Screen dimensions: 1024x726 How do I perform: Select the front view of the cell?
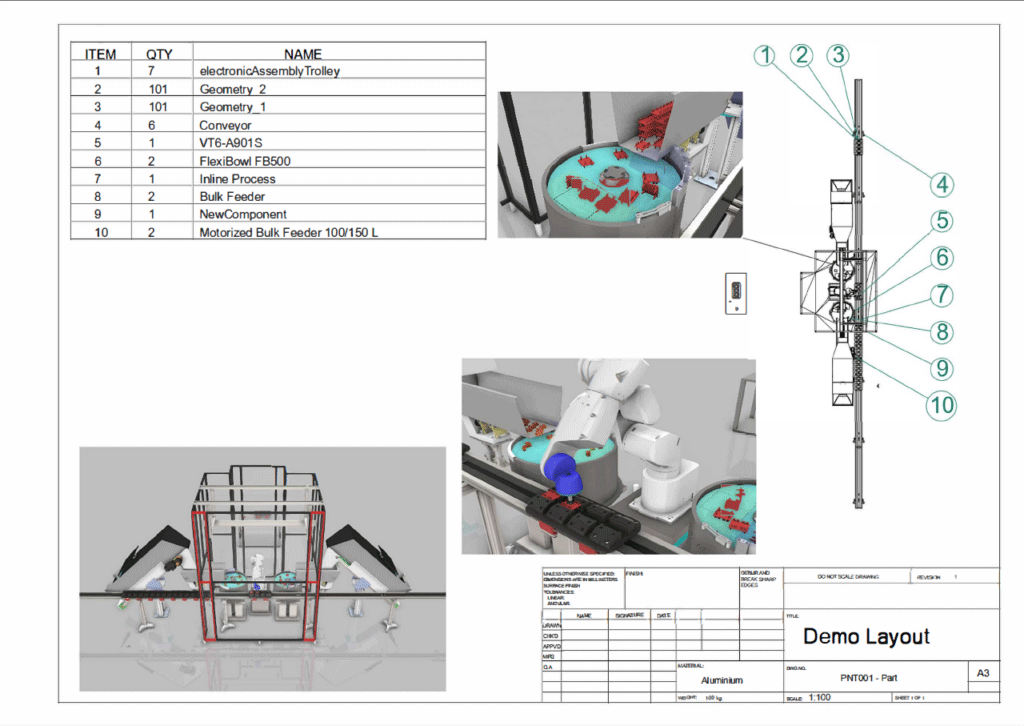point(262,568)
